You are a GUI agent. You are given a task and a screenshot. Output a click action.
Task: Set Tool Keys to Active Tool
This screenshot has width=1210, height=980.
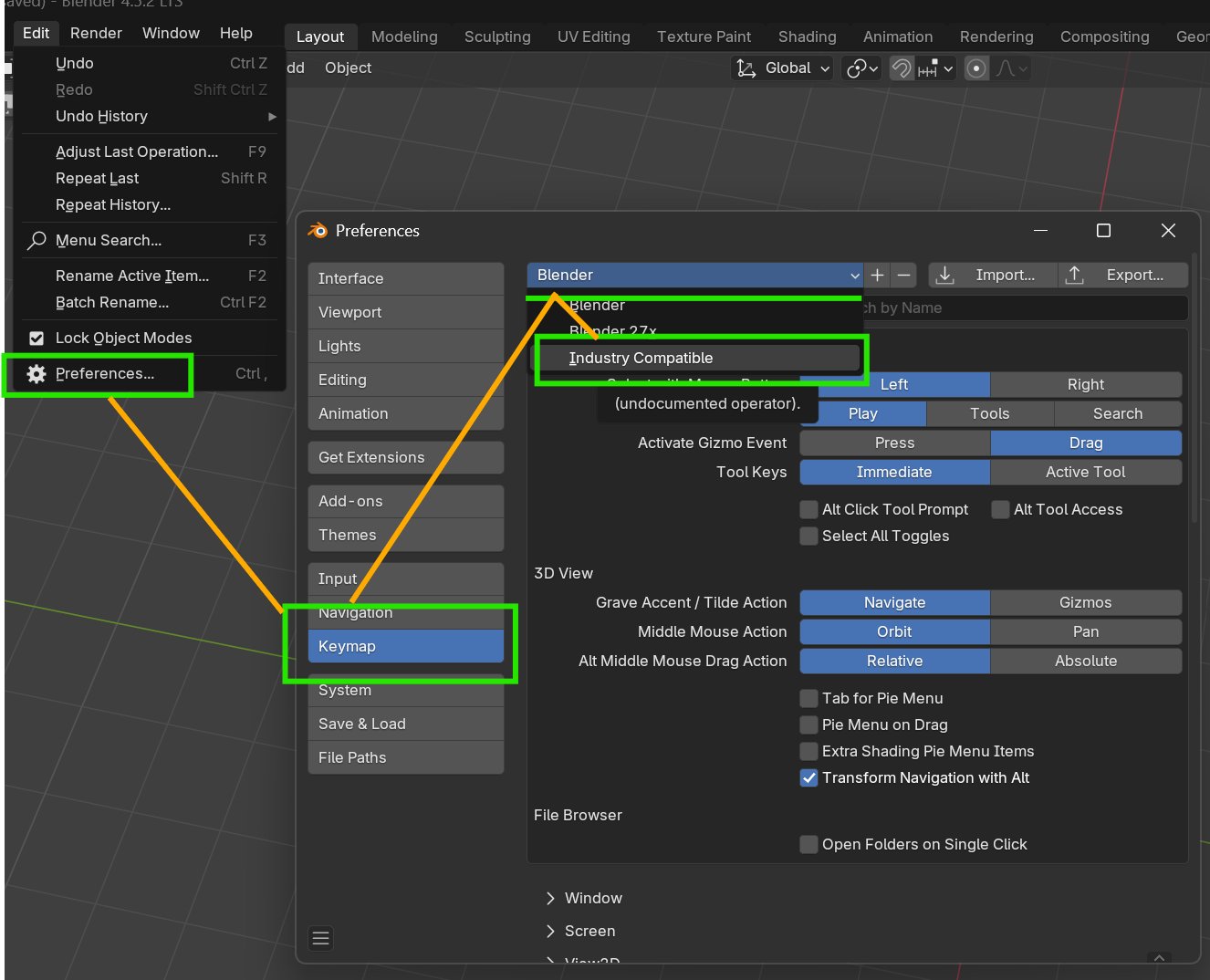click(x=1086, y=472)
